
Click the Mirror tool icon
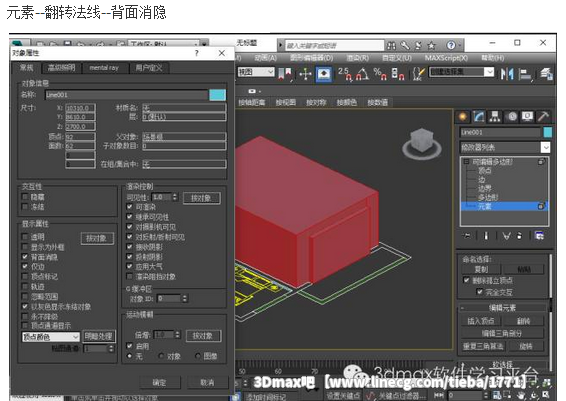pyautogui.click(x=507, y=74)
